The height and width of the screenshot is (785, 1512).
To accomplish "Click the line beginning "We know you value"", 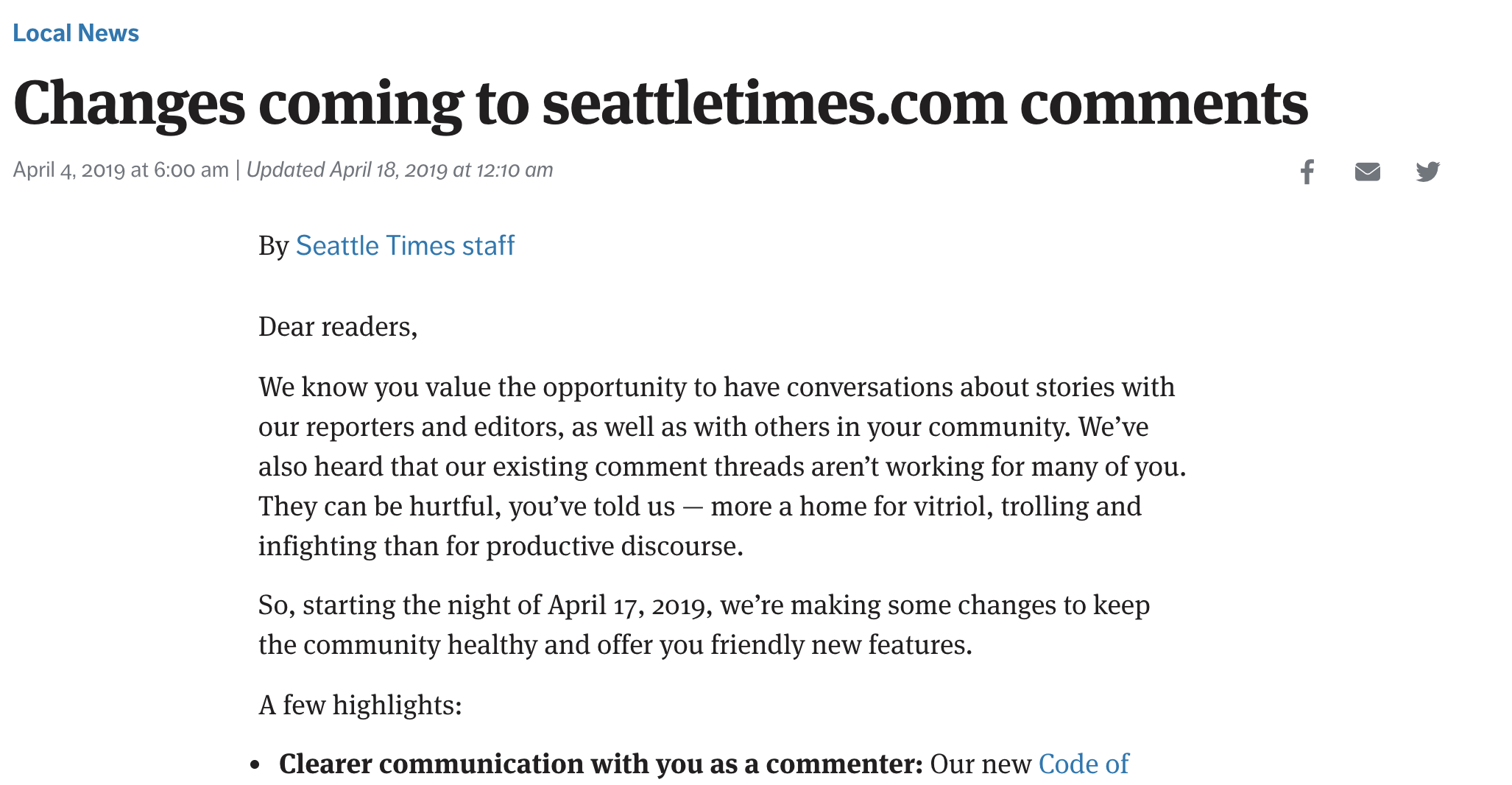I will pos(716,387).
